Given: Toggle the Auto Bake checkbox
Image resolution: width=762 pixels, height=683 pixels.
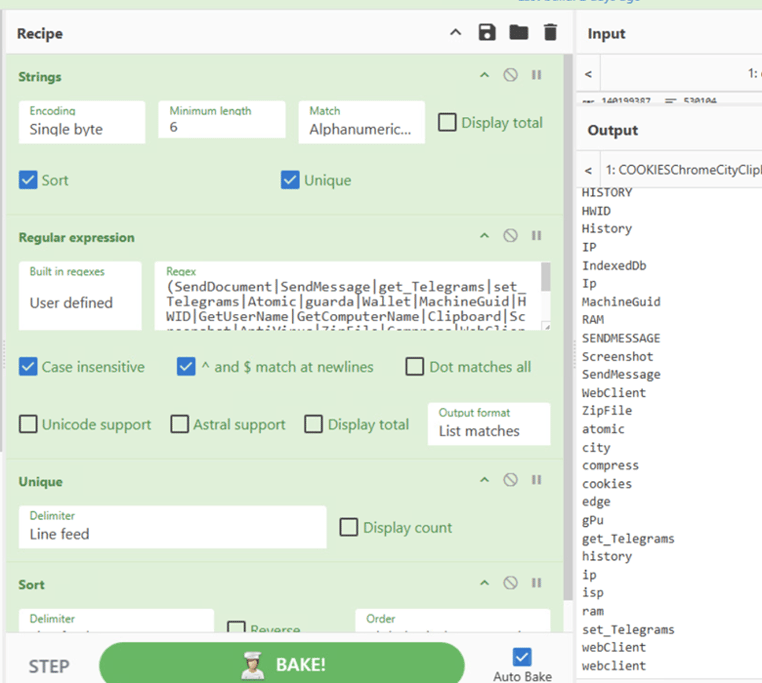Looking at the screenshot, I should (x=522, y=657).
